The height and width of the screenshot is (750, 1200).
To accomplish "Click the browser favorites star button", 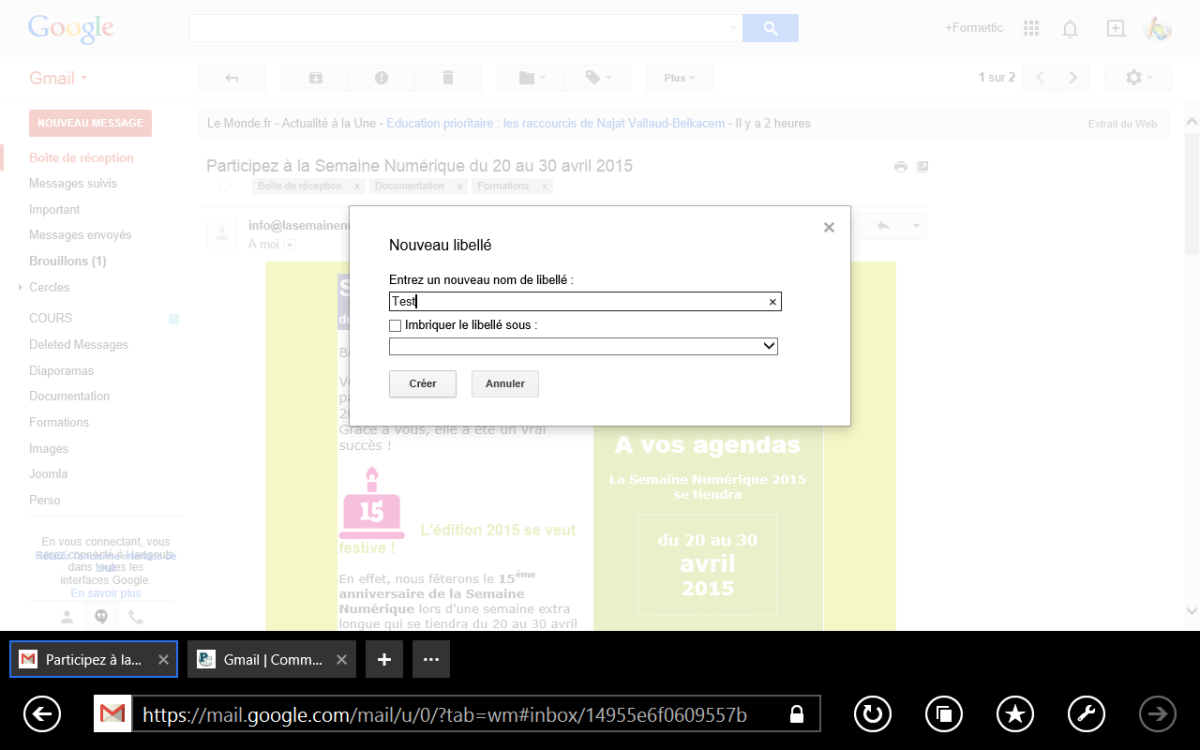I will click(1015, 714).
